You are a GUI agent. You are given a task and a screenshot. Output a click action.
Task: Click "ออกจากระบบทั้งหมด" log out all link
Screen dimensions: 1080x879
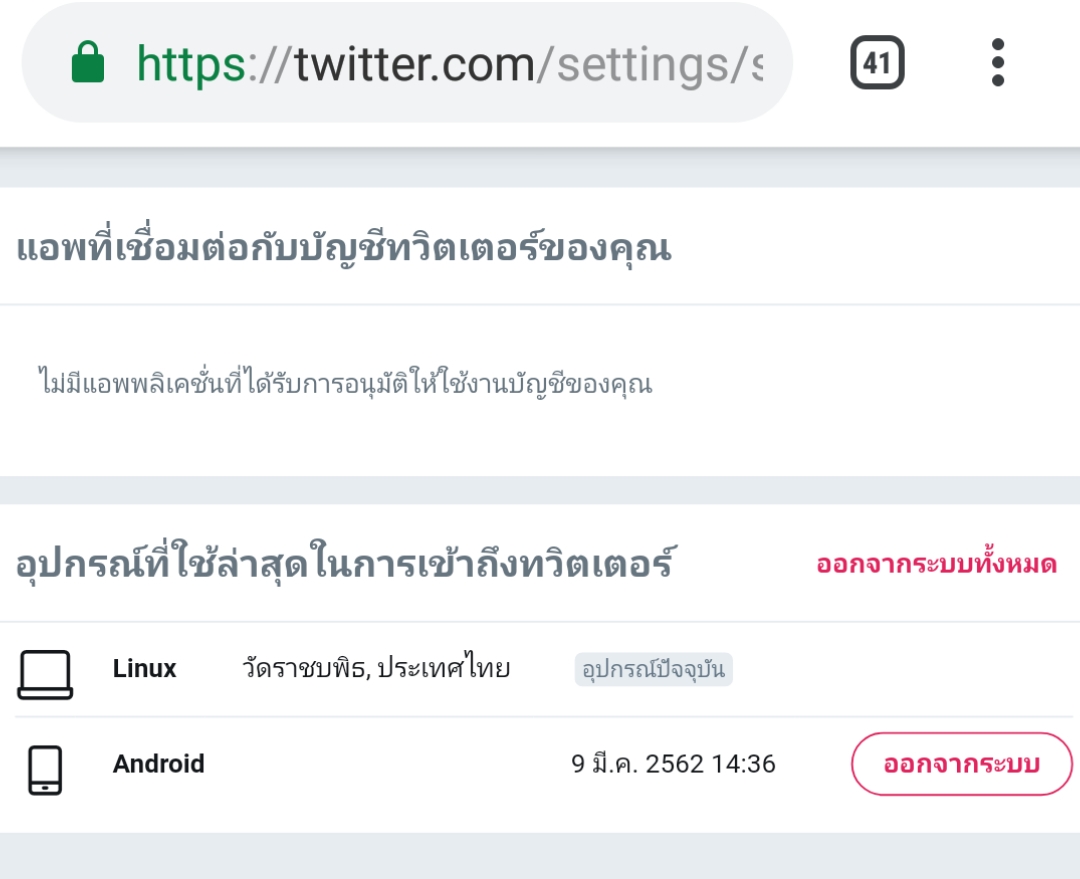coord(936,565)
